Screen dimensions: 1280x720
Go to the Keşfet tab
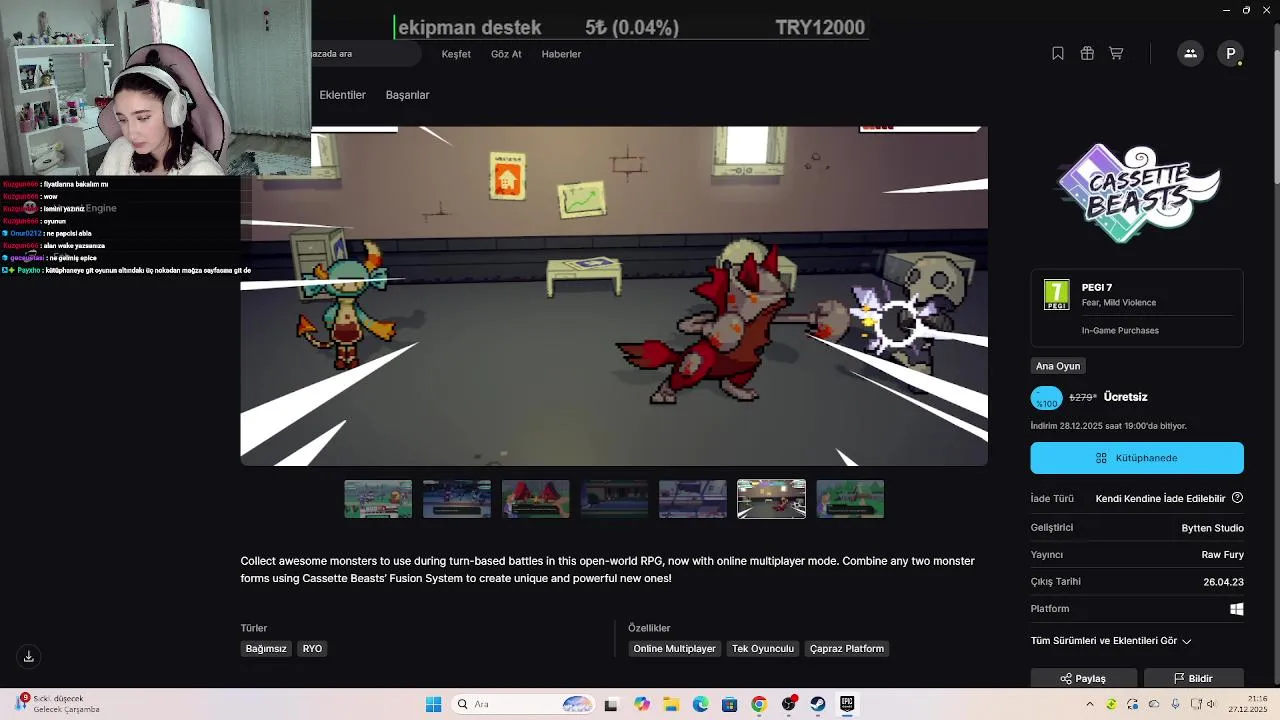[456, 54]
